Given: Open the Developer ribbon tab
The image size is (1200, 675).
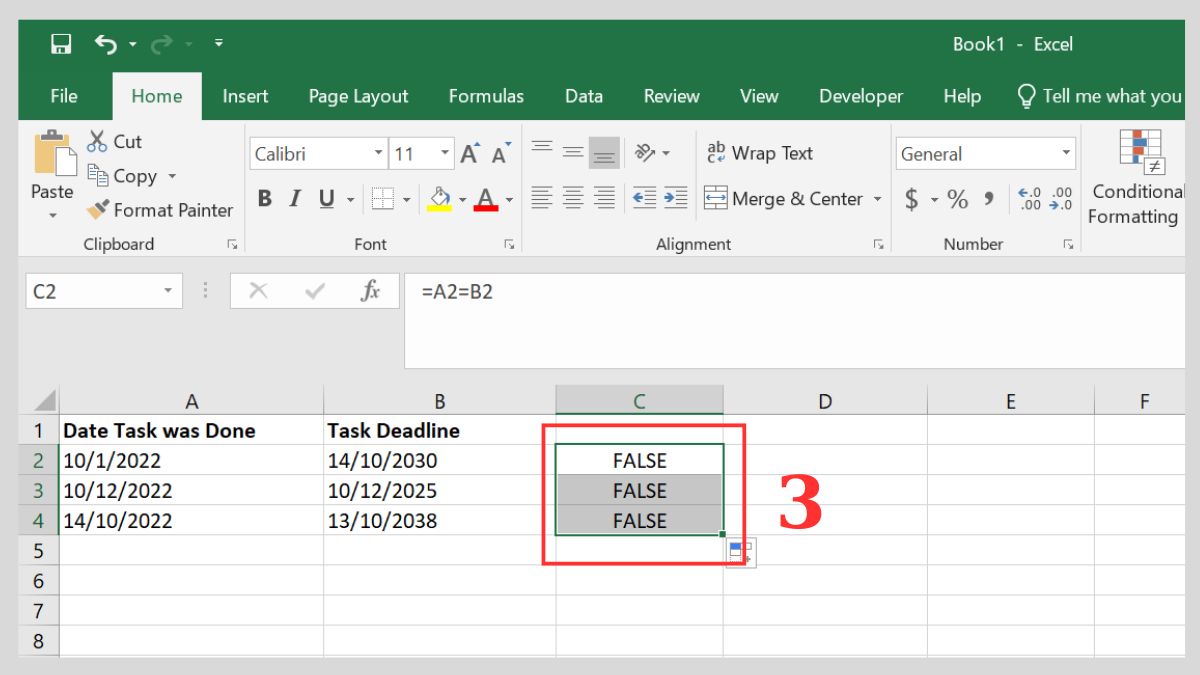Looking at the screenshot, I should (861, 96).
